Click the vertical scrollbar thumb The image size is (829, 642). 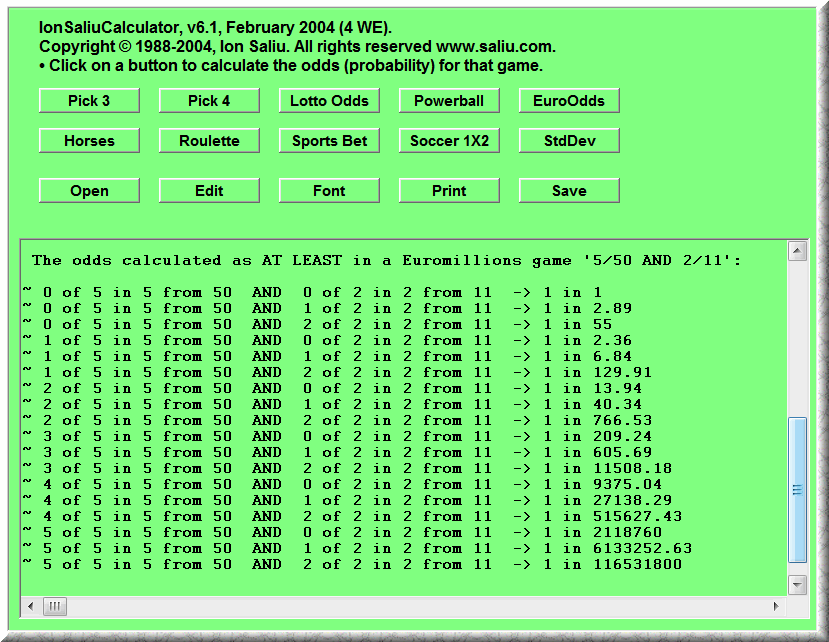click(x=797, y=490)
